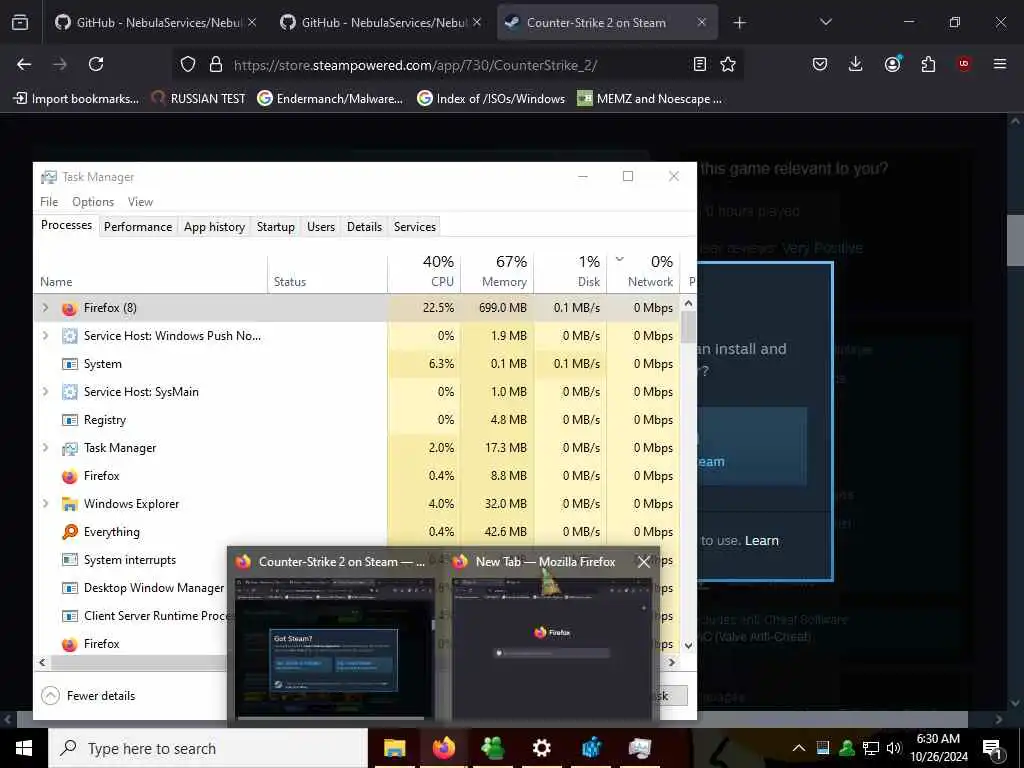1024x768 pixels.
Task: Select New Tab Mozilla Firefox preview thumbnail
Action: 552,648
